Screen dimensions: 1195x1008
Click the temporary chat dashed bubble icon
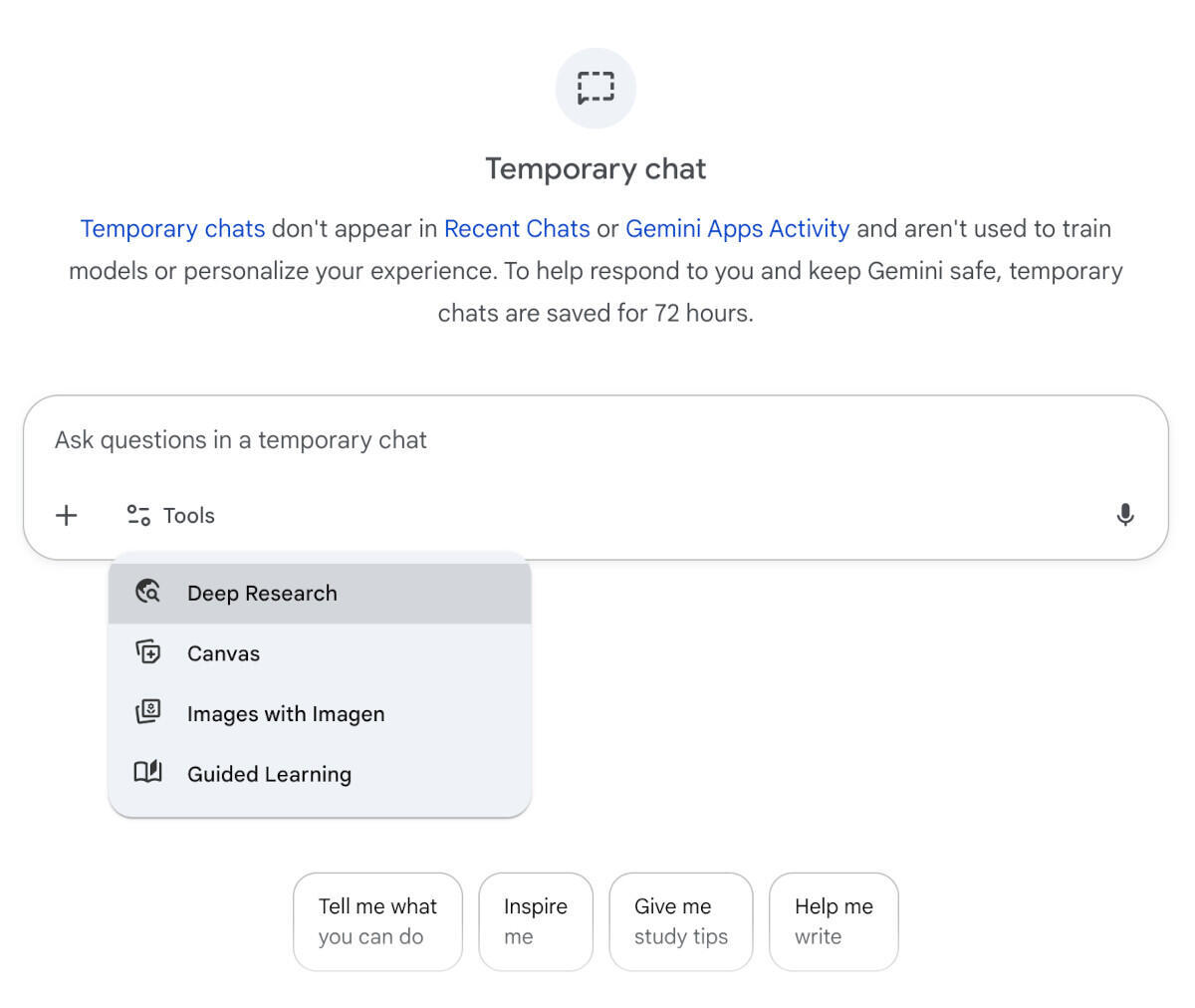pos(596,88)
